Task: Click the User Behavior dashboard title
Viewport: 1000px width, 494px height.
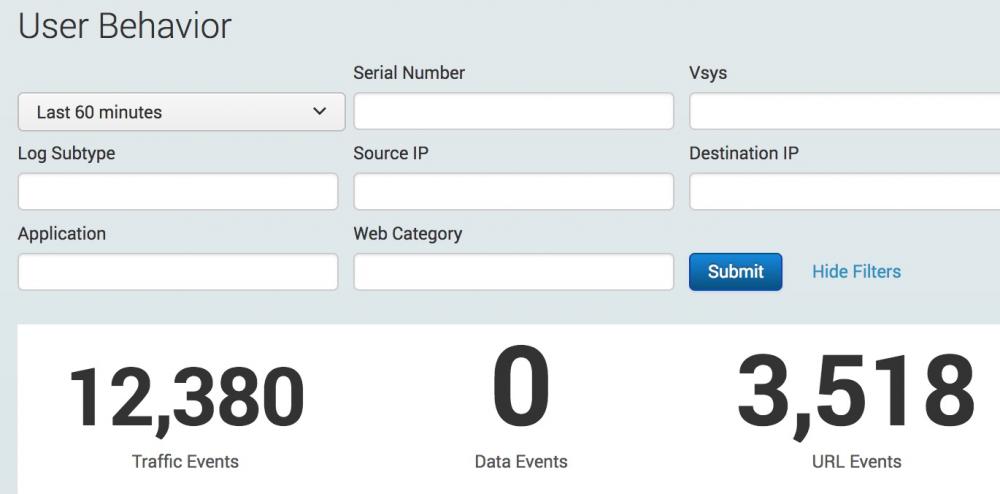Action: [125, 26]
